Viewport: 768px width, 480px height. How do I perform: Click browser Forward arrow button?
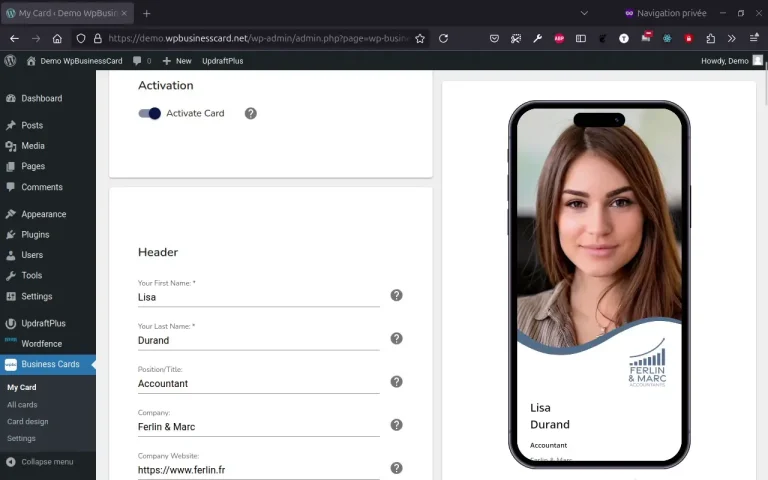pos(36,38)
